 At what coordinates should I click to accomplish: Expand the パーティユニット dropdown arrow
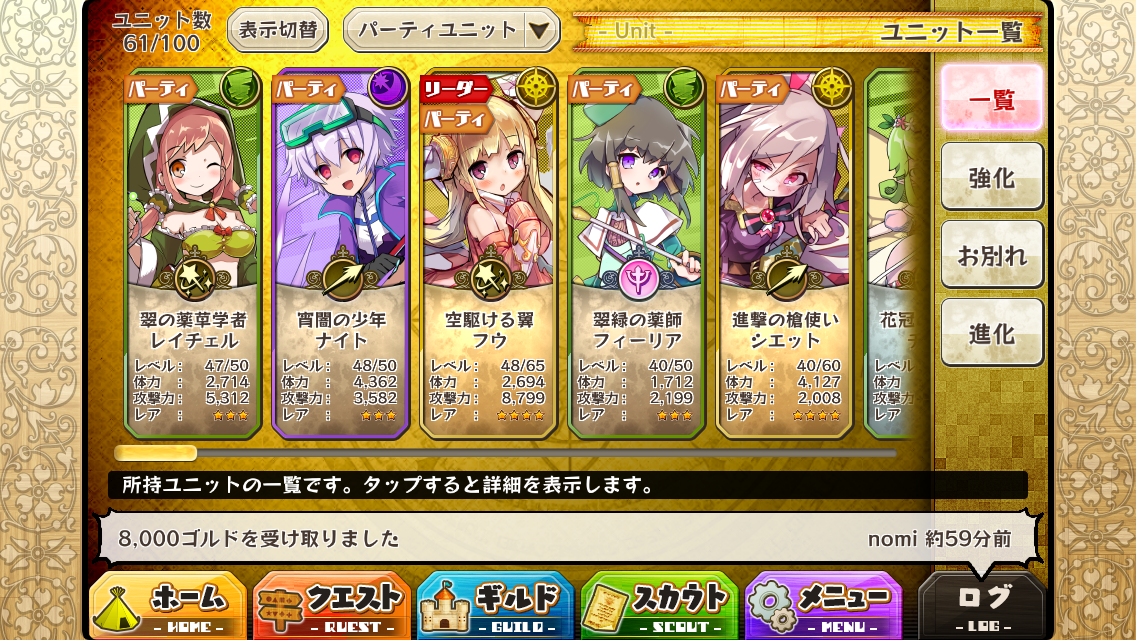tap(539, 30)
